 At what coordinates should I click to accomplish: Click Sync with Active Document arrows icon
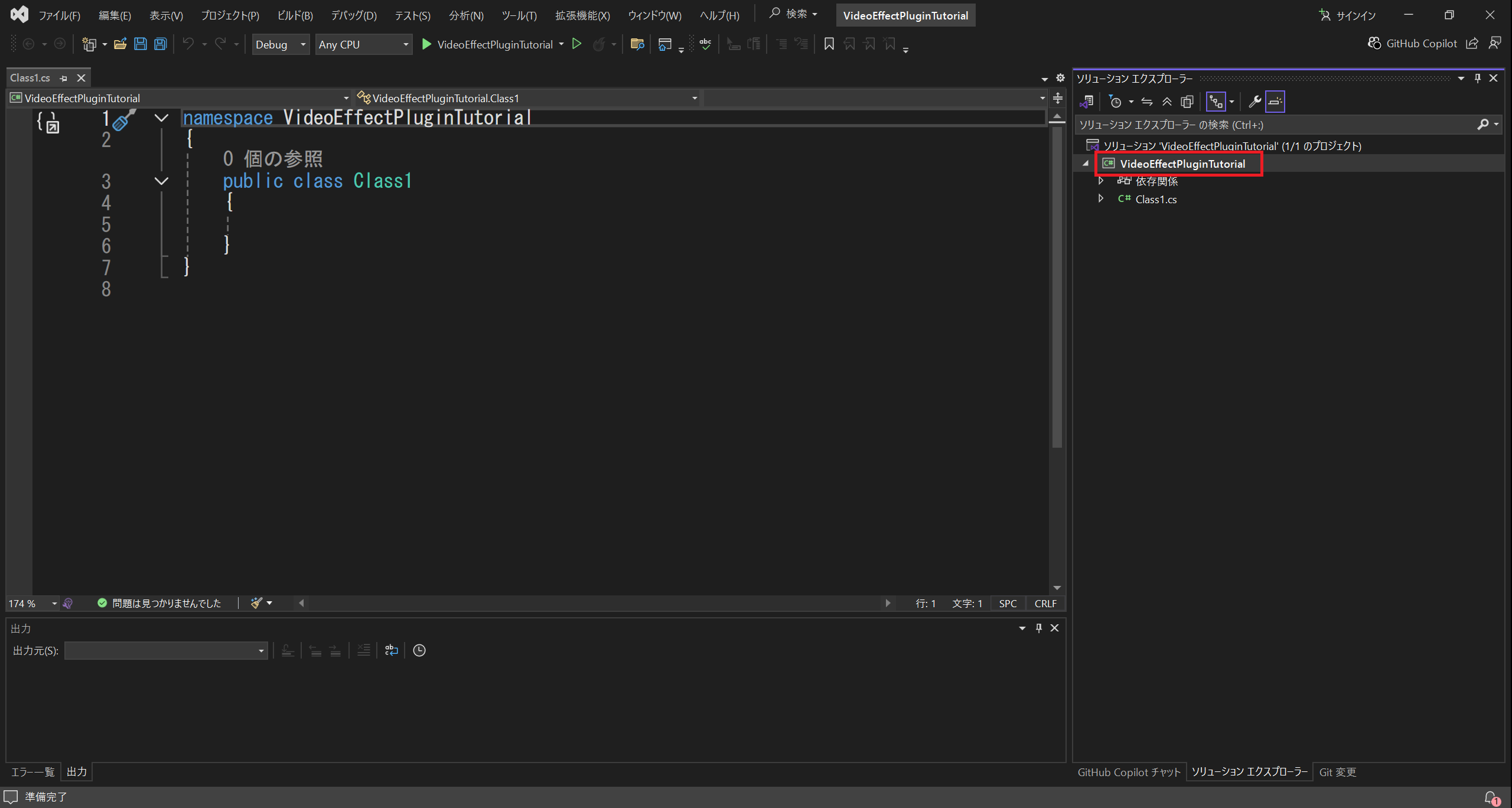coord(1147,102)
